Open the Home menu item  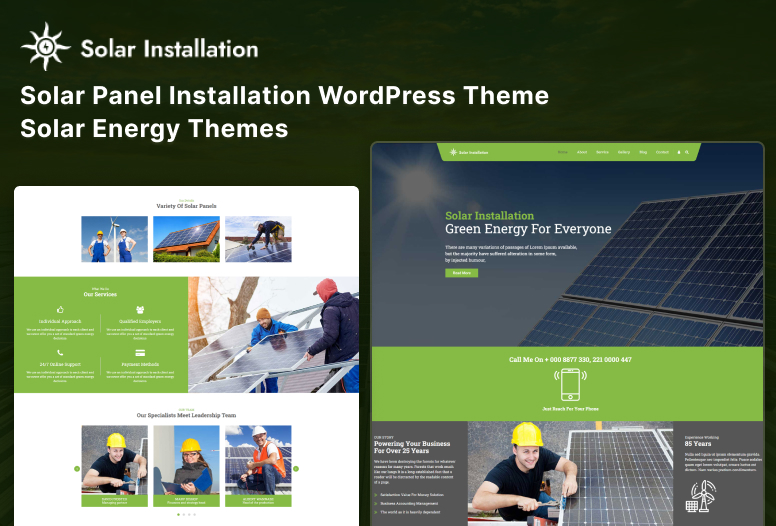coord(563,152)
